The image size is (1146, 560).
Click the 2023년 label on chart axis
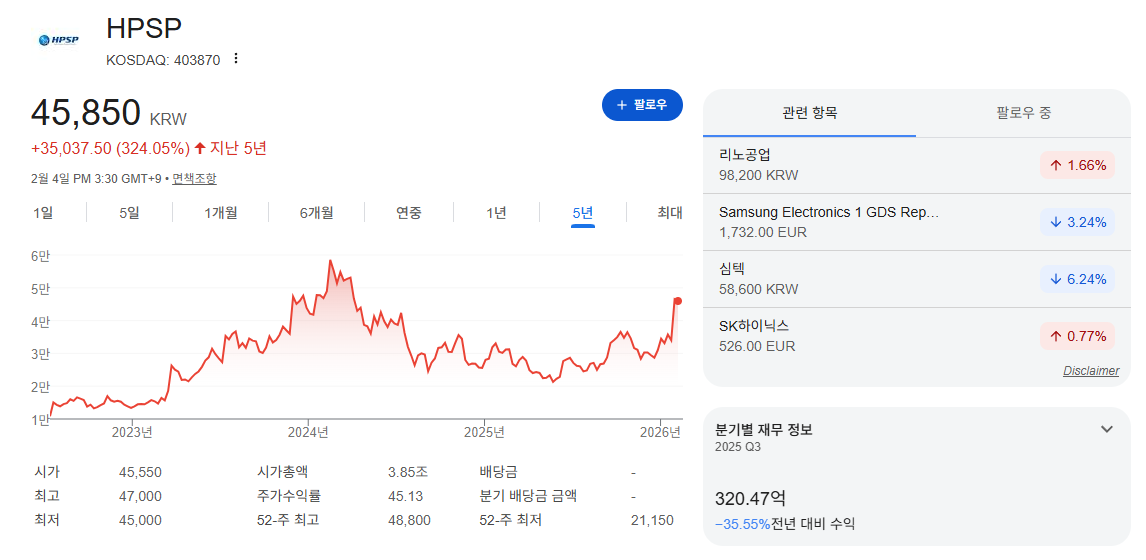click(132, 432)
